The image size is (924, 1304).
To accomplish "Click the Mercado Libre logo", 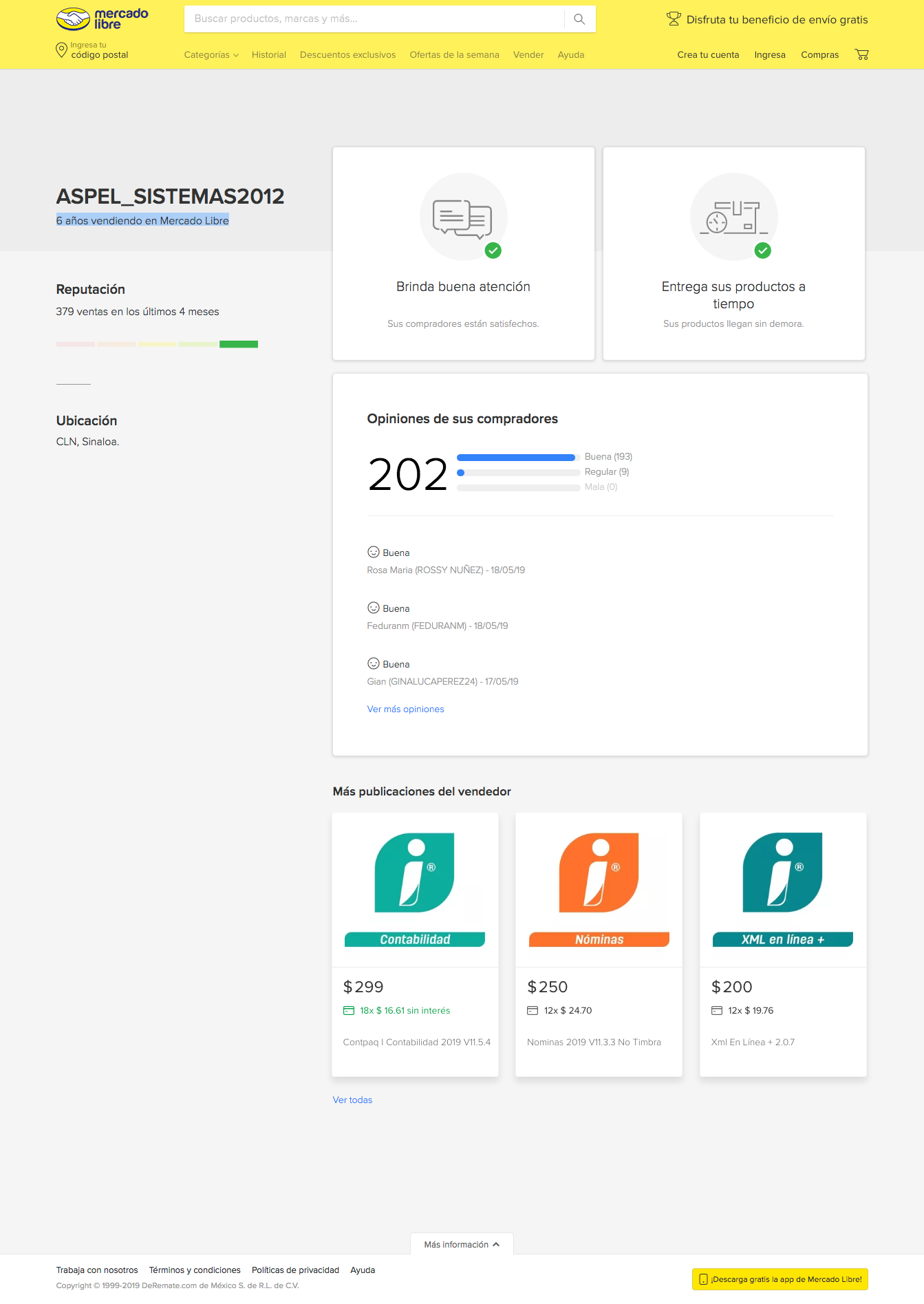I will tap(102, 19).
